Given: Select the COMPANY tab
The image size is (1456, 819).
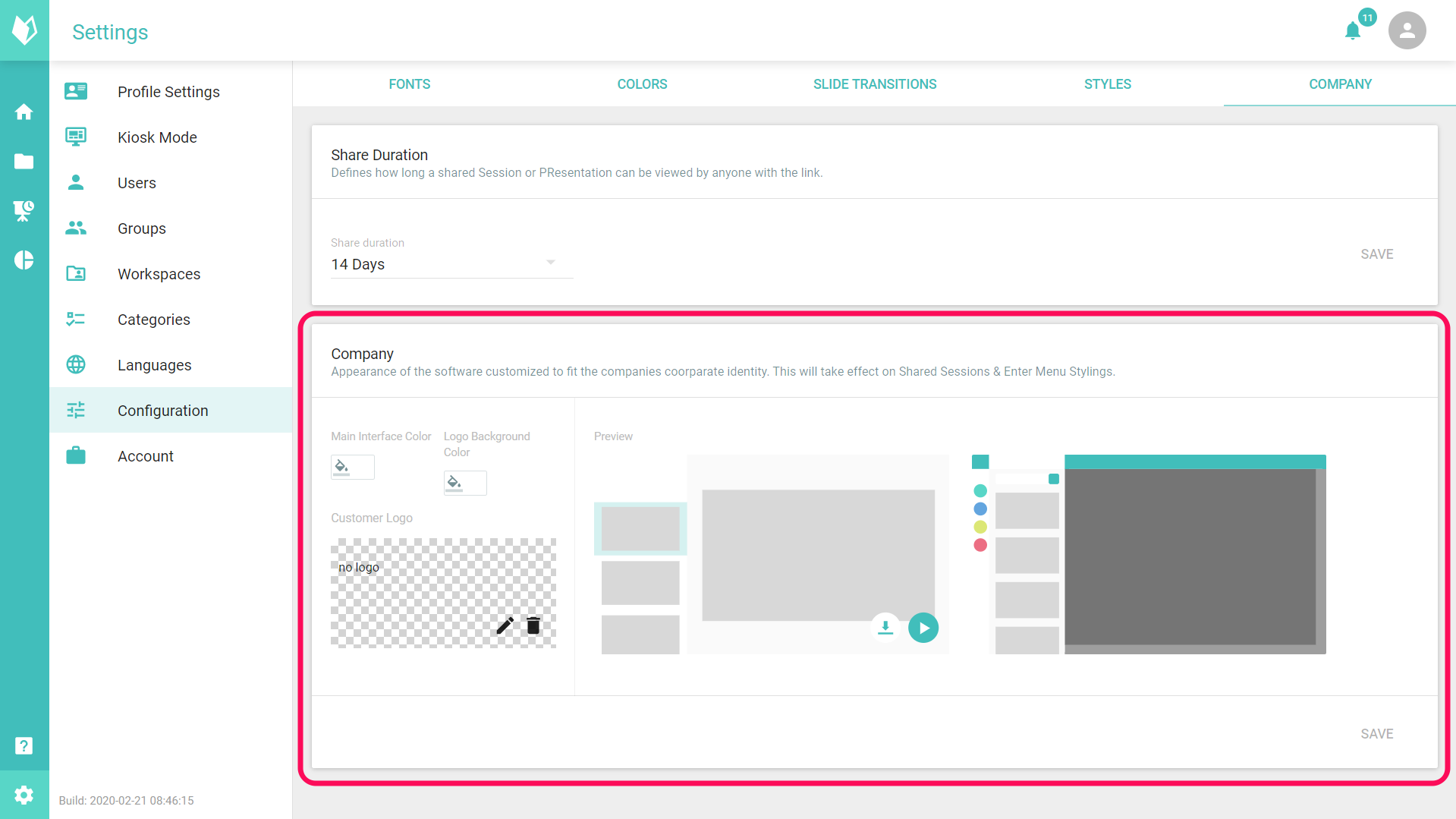Looking at the screenshot, I should (x=1340, y=84).
